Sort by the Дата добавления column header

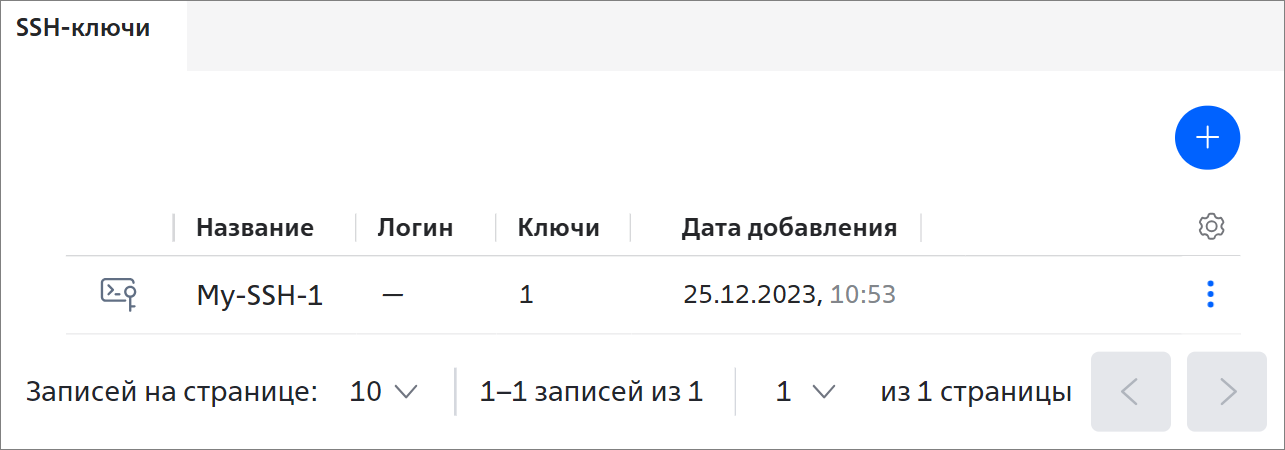click(x=789, y=227)
